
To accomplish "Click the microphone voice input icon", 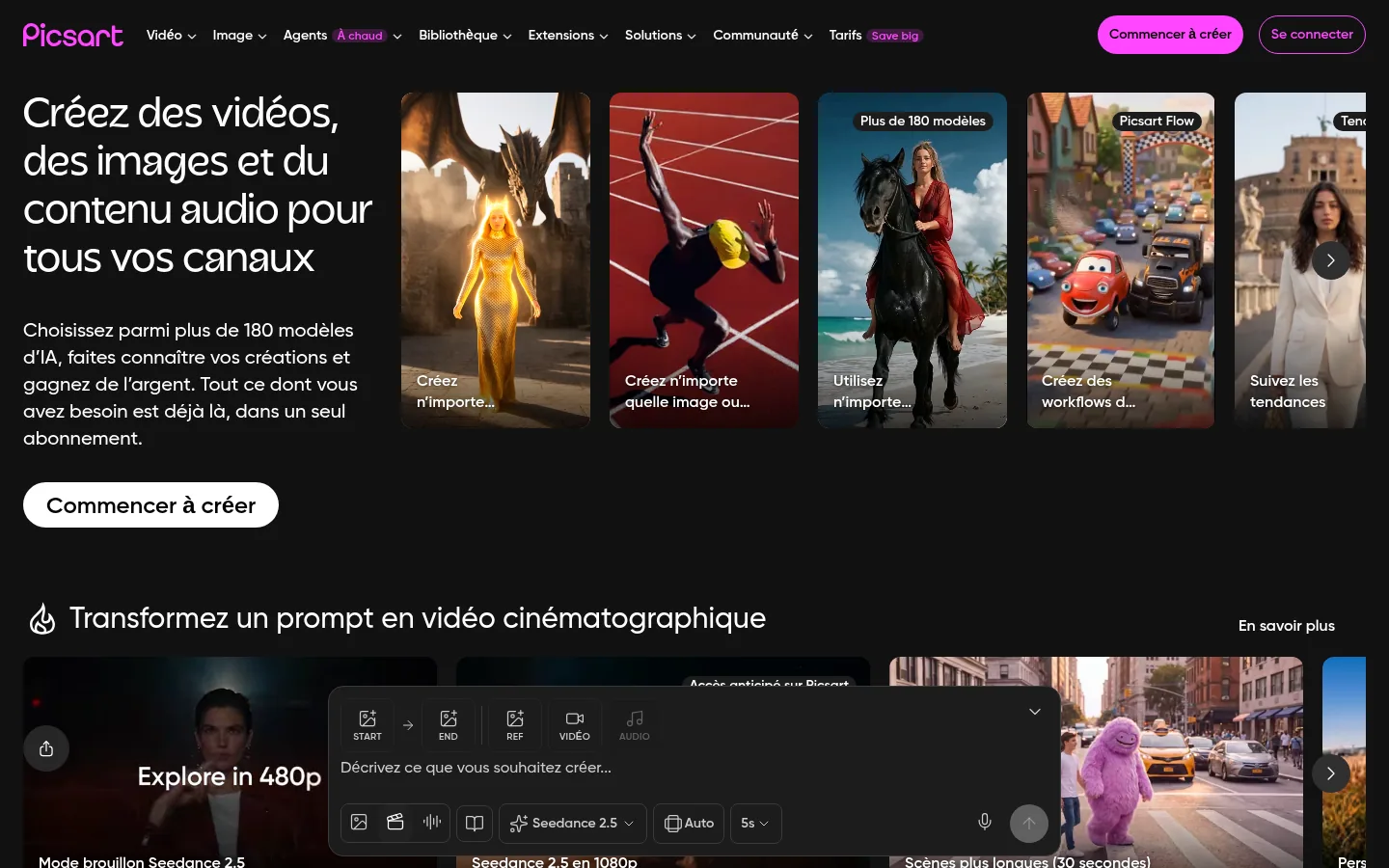I will pyautogui.click(x=985, y=822).
